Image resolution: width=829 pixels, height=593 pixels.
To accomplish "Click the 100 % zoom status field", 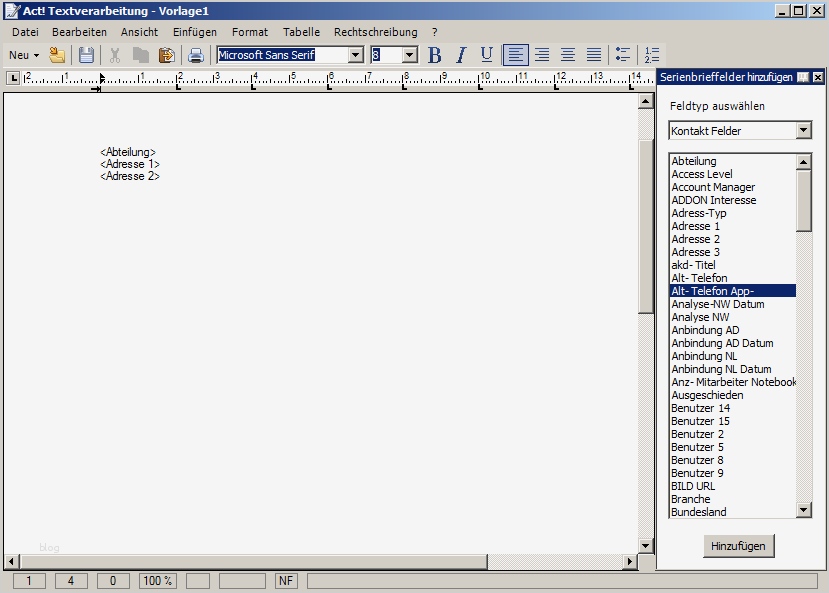I will [x=158, y=581].
